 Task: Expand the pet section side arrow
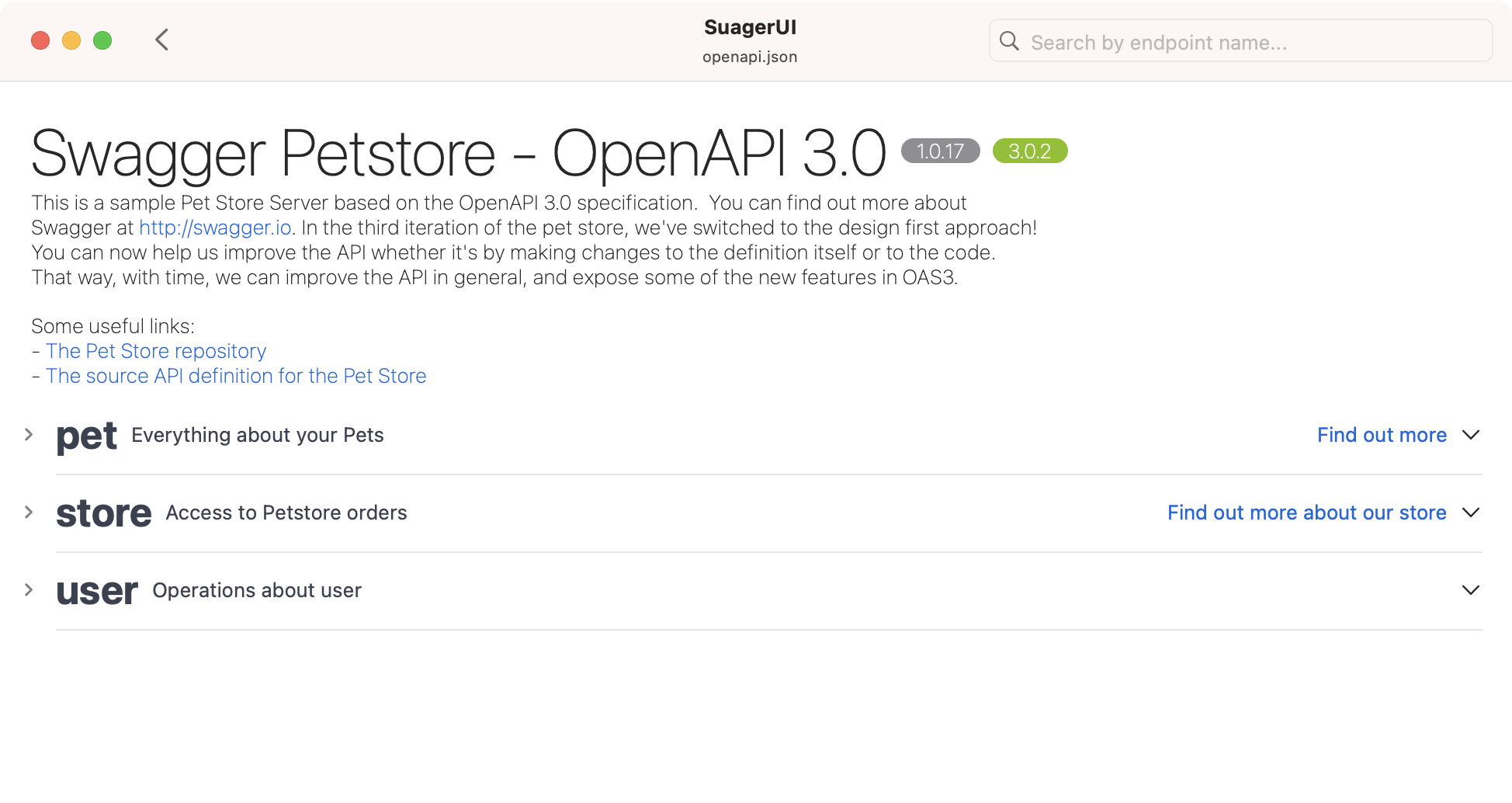(29, 434)
